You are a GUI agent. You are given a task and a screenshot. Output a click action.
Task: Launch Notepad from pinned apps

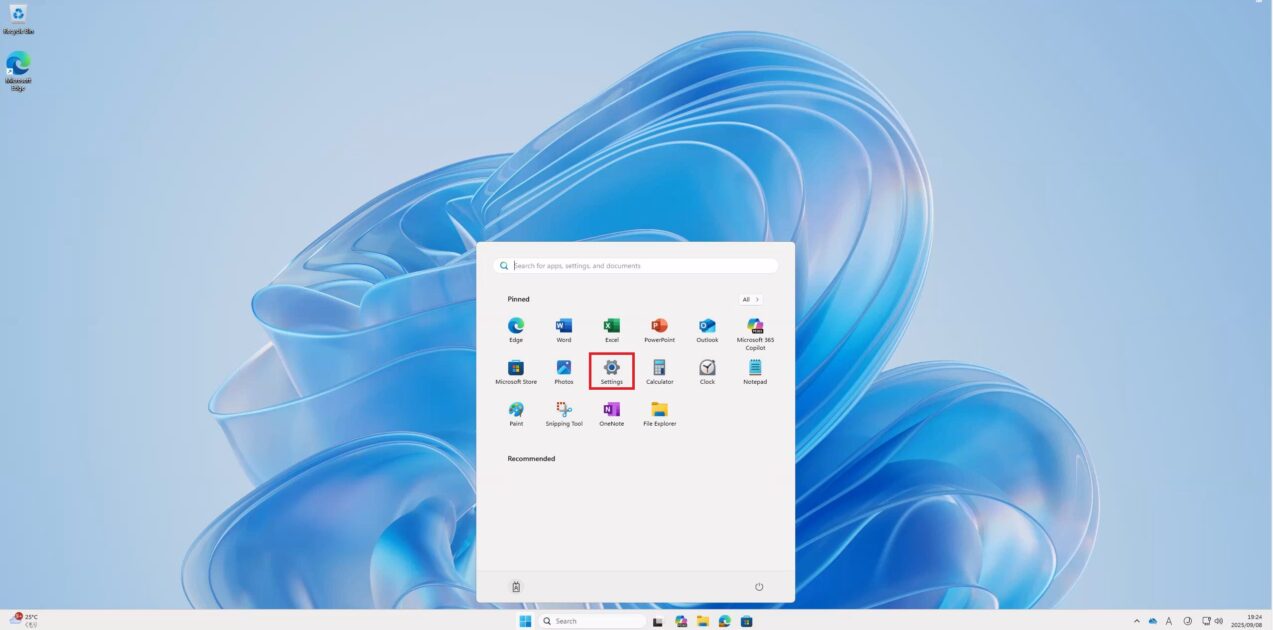point(755,372)
